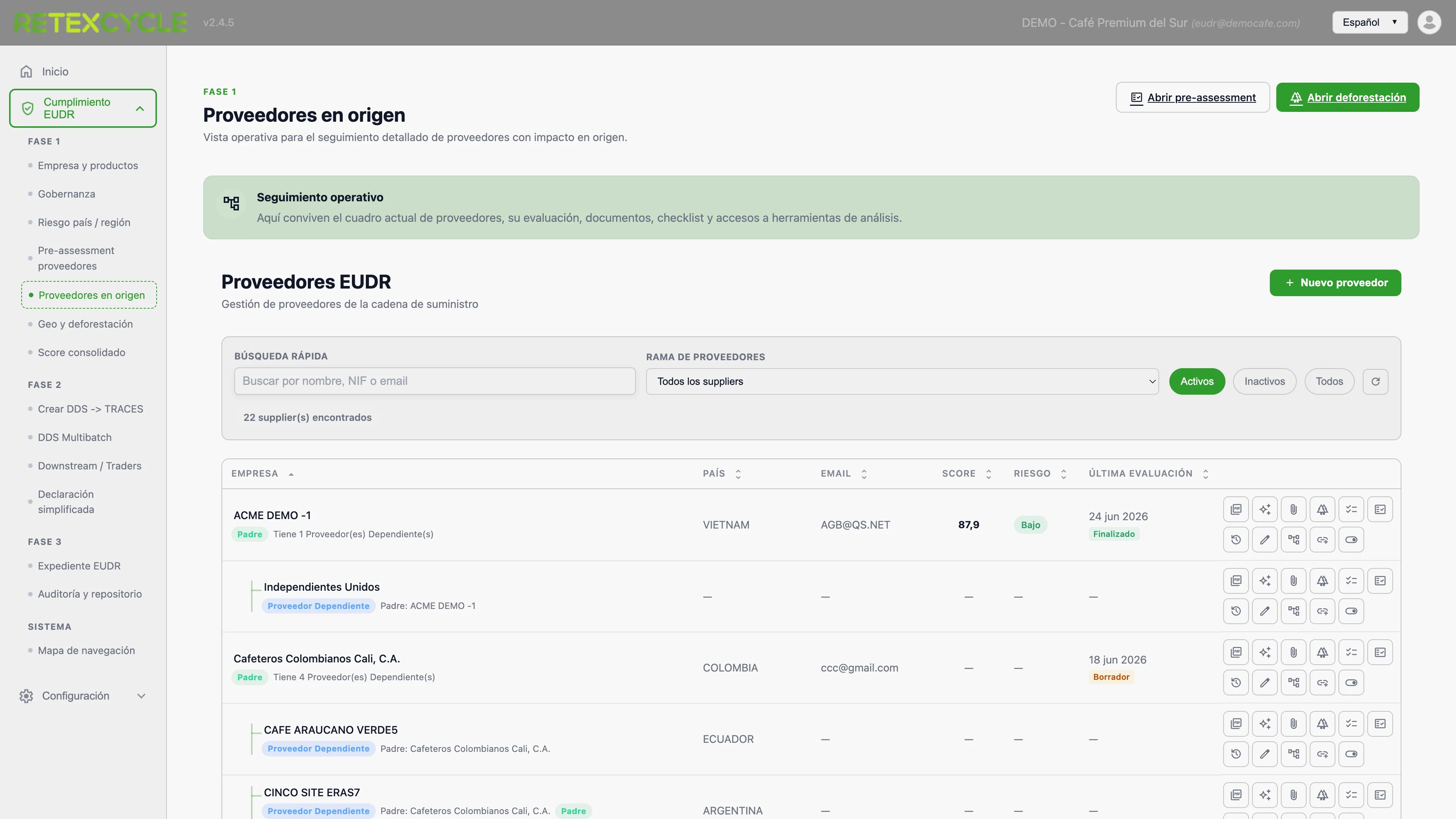The image size is (1456, 819).
Task: Show Todos suppliers filter
Action: (1329, 381)
